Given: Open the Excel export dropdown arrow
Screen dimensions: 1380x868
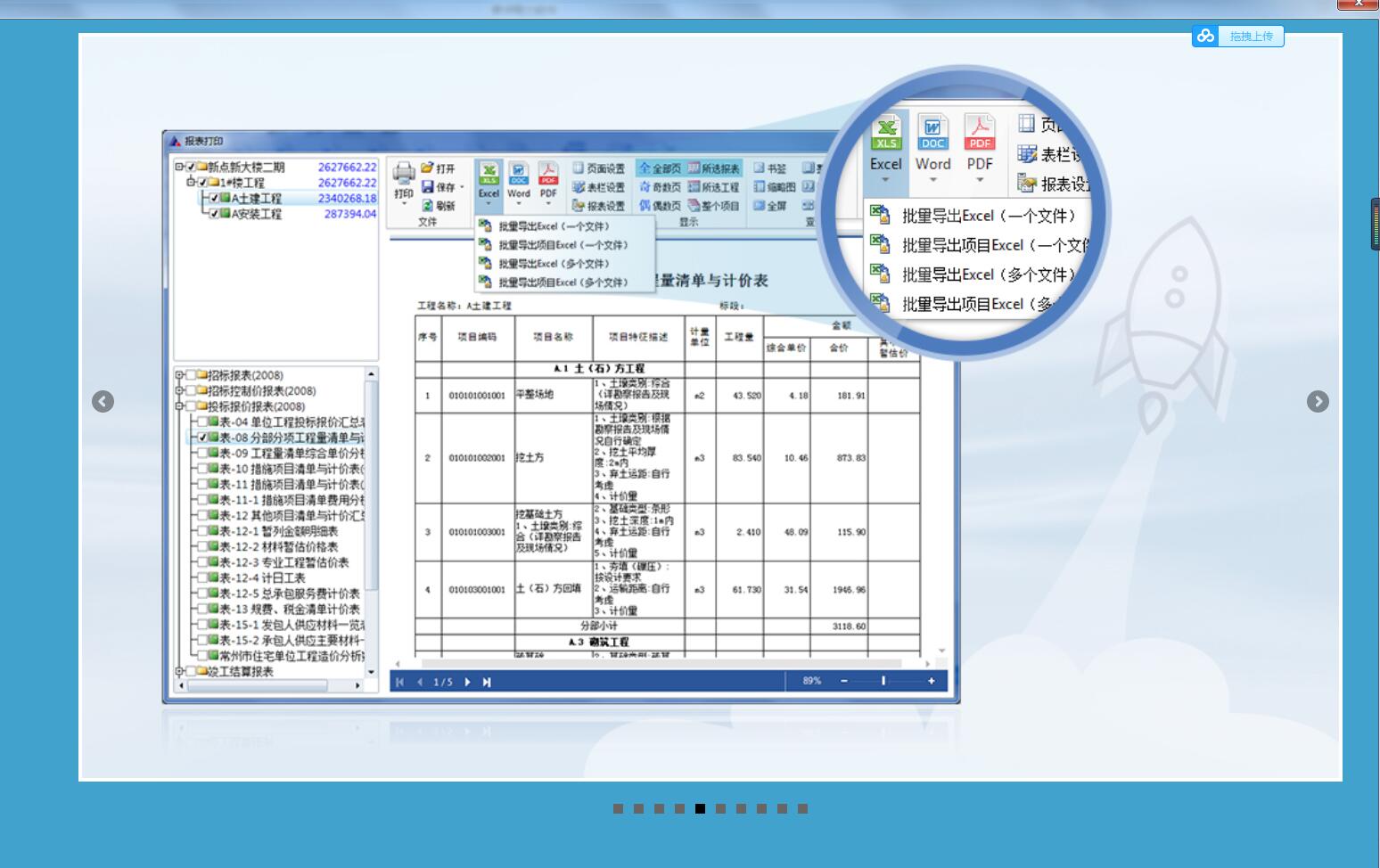Looking at the screenshot, I should (x=490, y=203).
